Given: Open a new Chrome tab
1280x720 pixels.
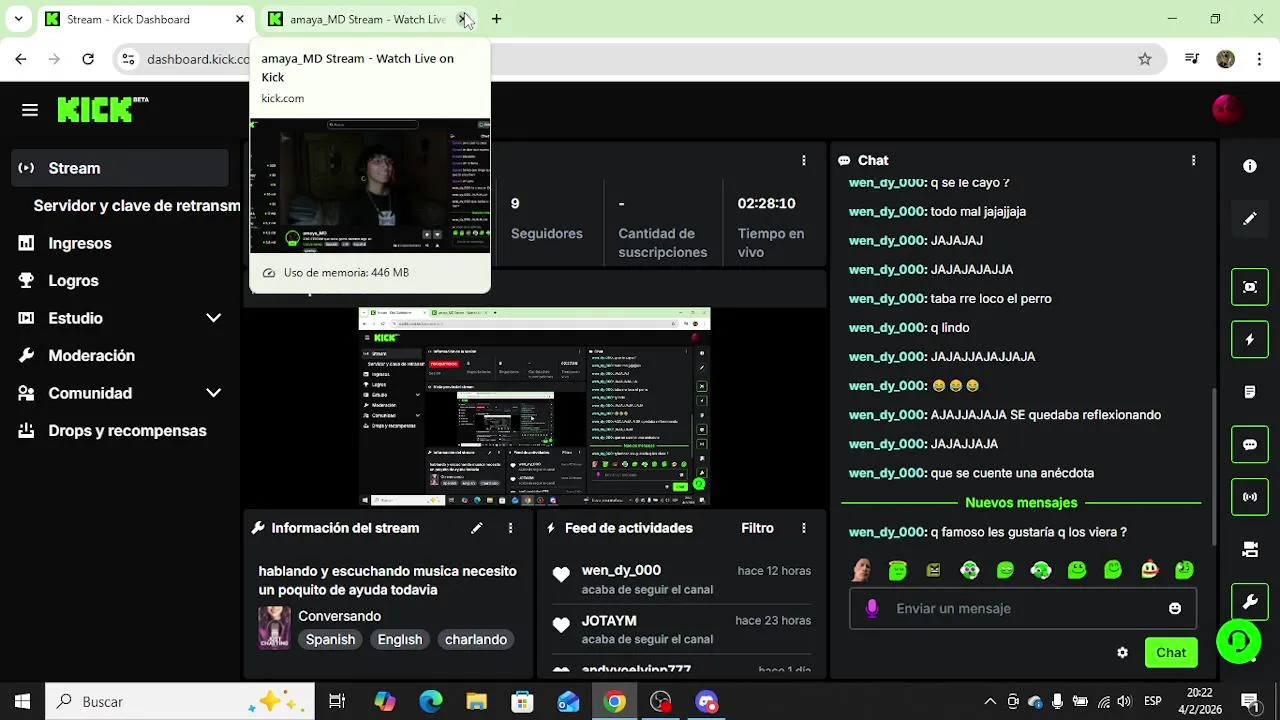Looking at the screenshot, I should pyautogui.click(x=496, y=19).
